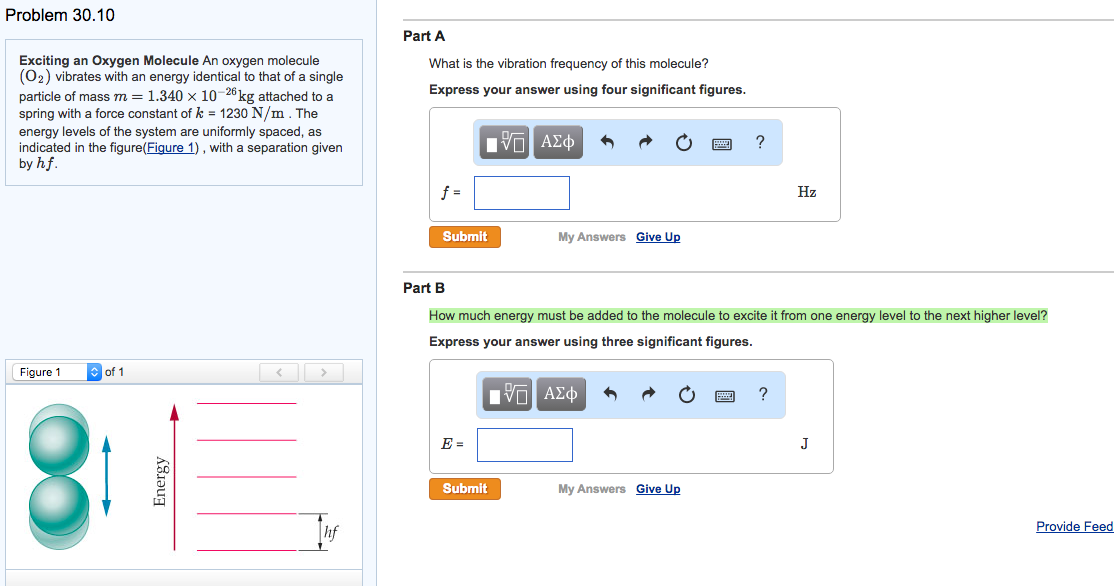Open the equation templates menu in Part A

pos(503,142)
